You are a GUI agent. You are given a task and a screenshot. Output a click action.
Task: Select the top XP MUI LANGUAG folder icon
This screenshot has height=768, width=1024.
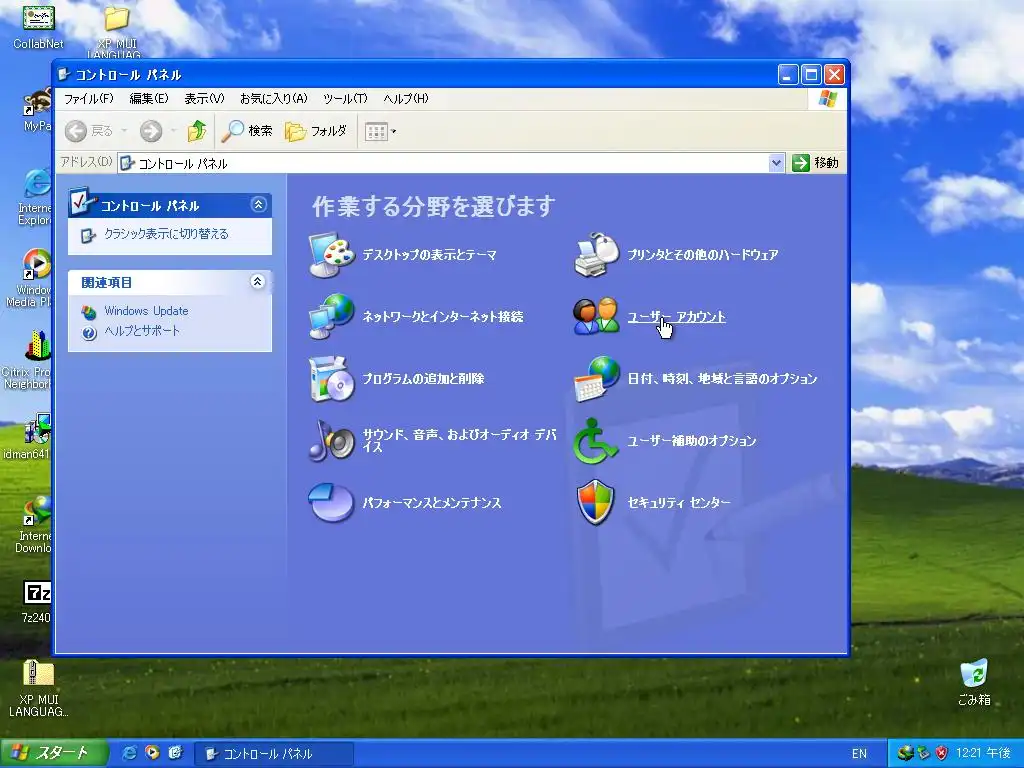pyautogui.click(x=116, y=29)
